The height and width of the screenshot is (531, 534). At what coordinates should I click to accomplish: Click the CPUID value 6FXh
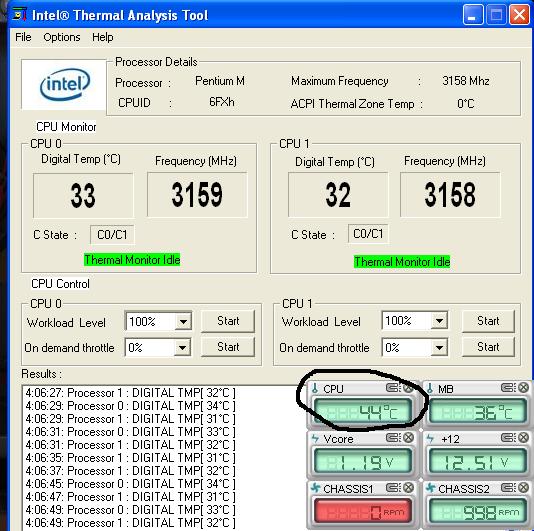point(222,102)
